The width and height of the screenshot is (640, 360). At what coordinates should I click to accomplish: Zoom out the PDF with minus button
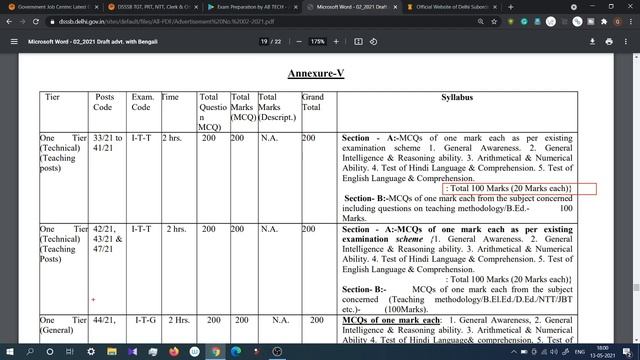299,42
